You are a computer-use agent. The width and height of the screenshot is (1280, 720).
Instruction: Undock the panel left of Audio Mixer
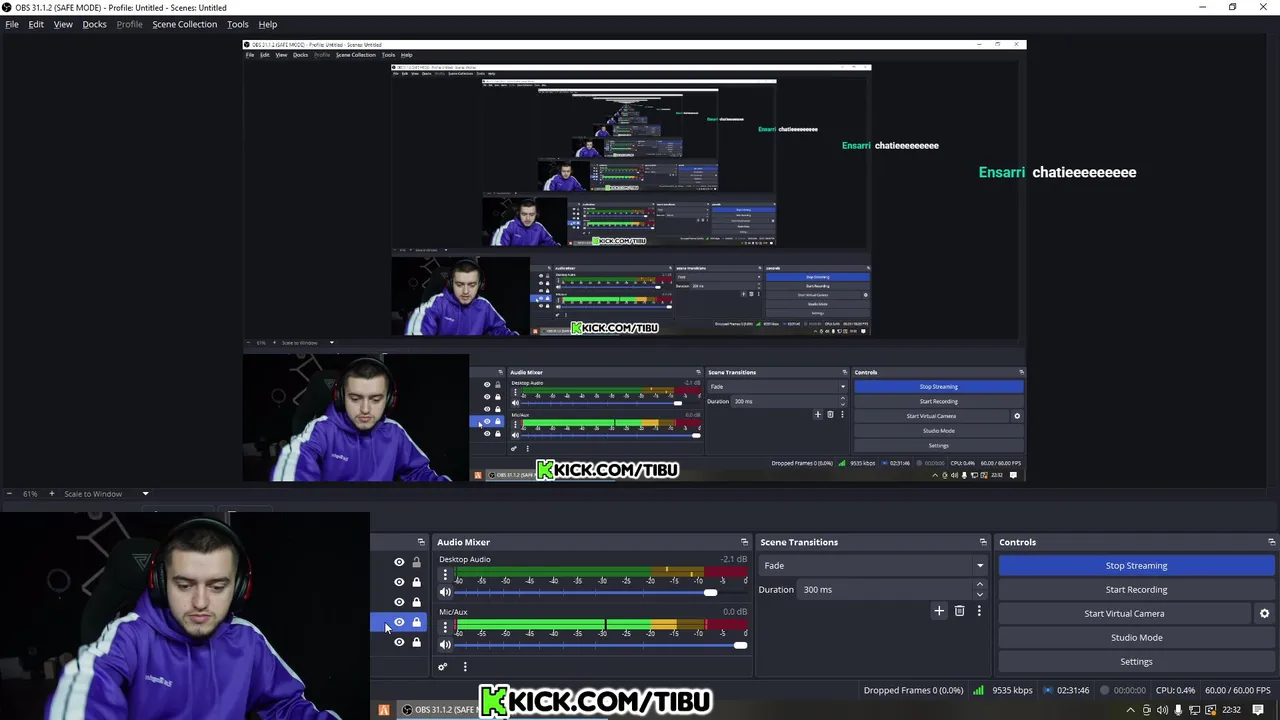(421, 542)
